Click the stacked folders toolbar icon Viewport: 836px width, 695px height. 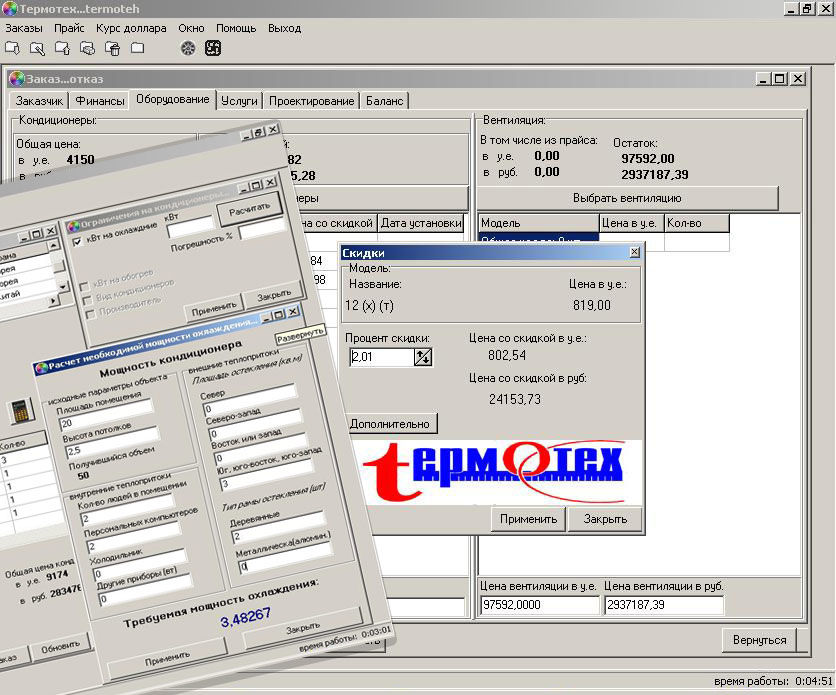coord(87,49)
